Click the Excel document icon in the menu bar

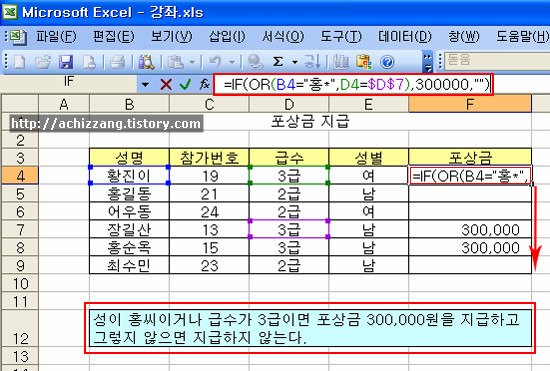pos(17,37)
